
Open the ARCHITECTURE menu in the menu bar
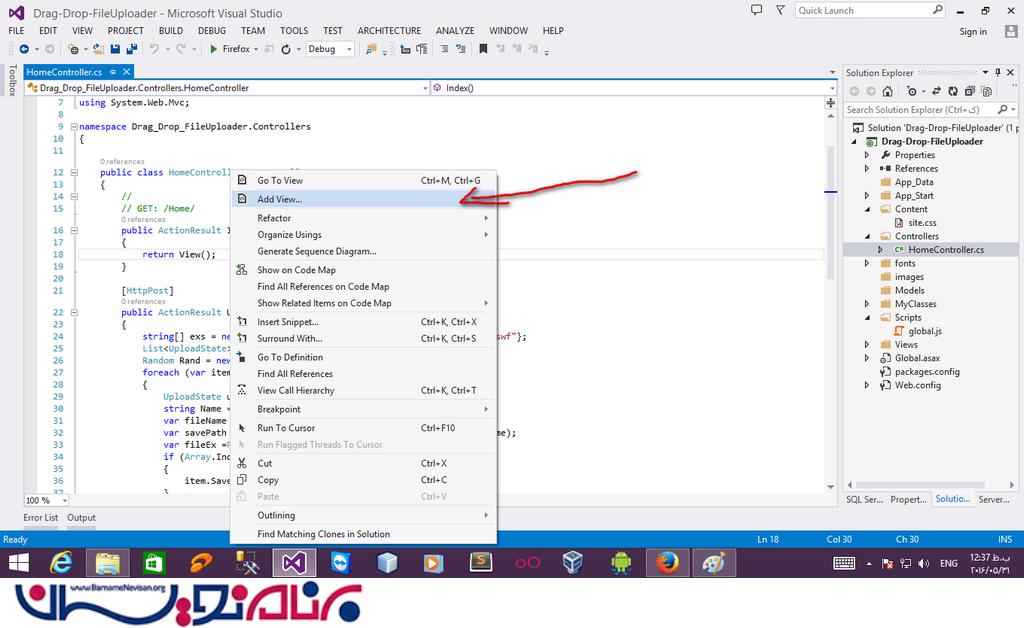coord(389,31)
